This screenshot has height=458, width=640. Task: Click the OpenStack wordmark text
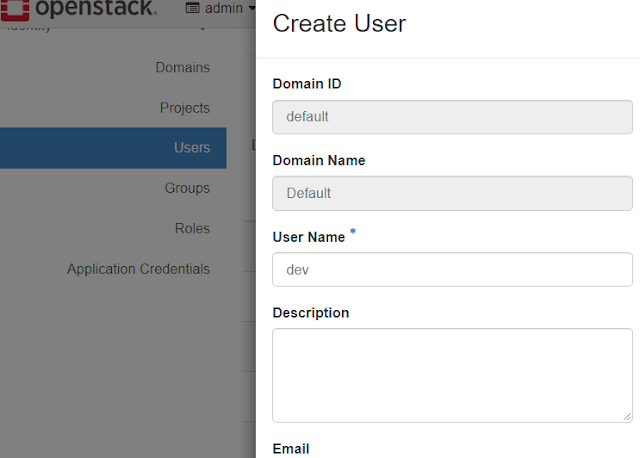[97, 9]
